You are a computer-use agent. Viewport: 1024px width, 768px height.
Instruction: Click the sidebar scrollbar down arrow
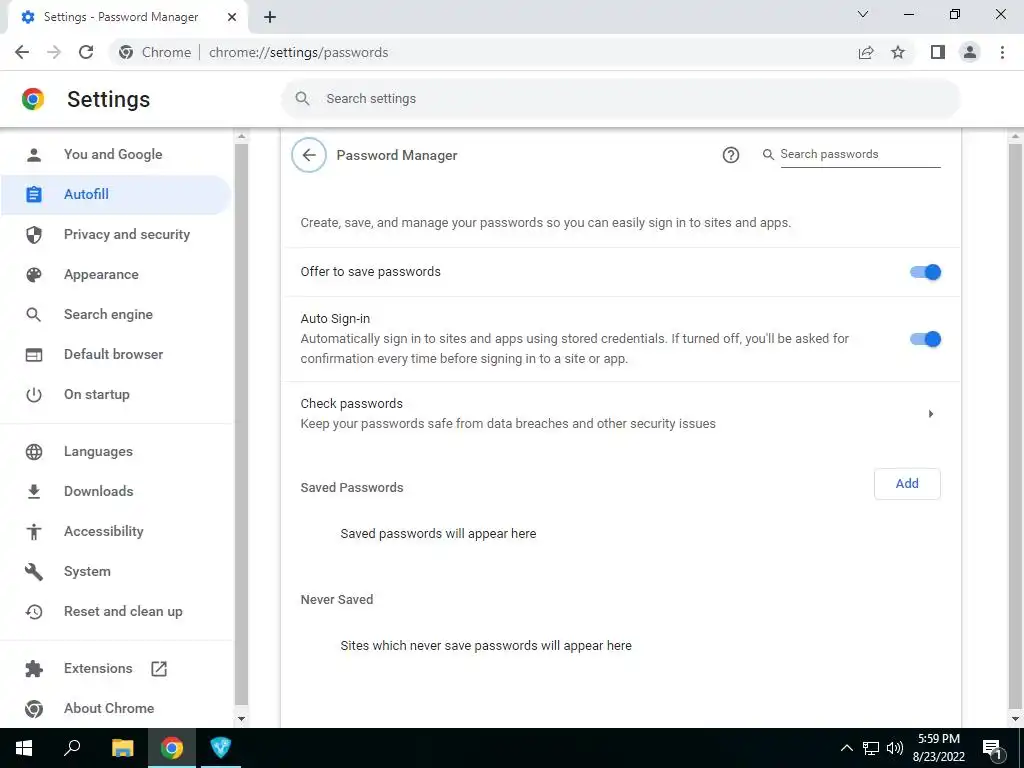(241, 718)
